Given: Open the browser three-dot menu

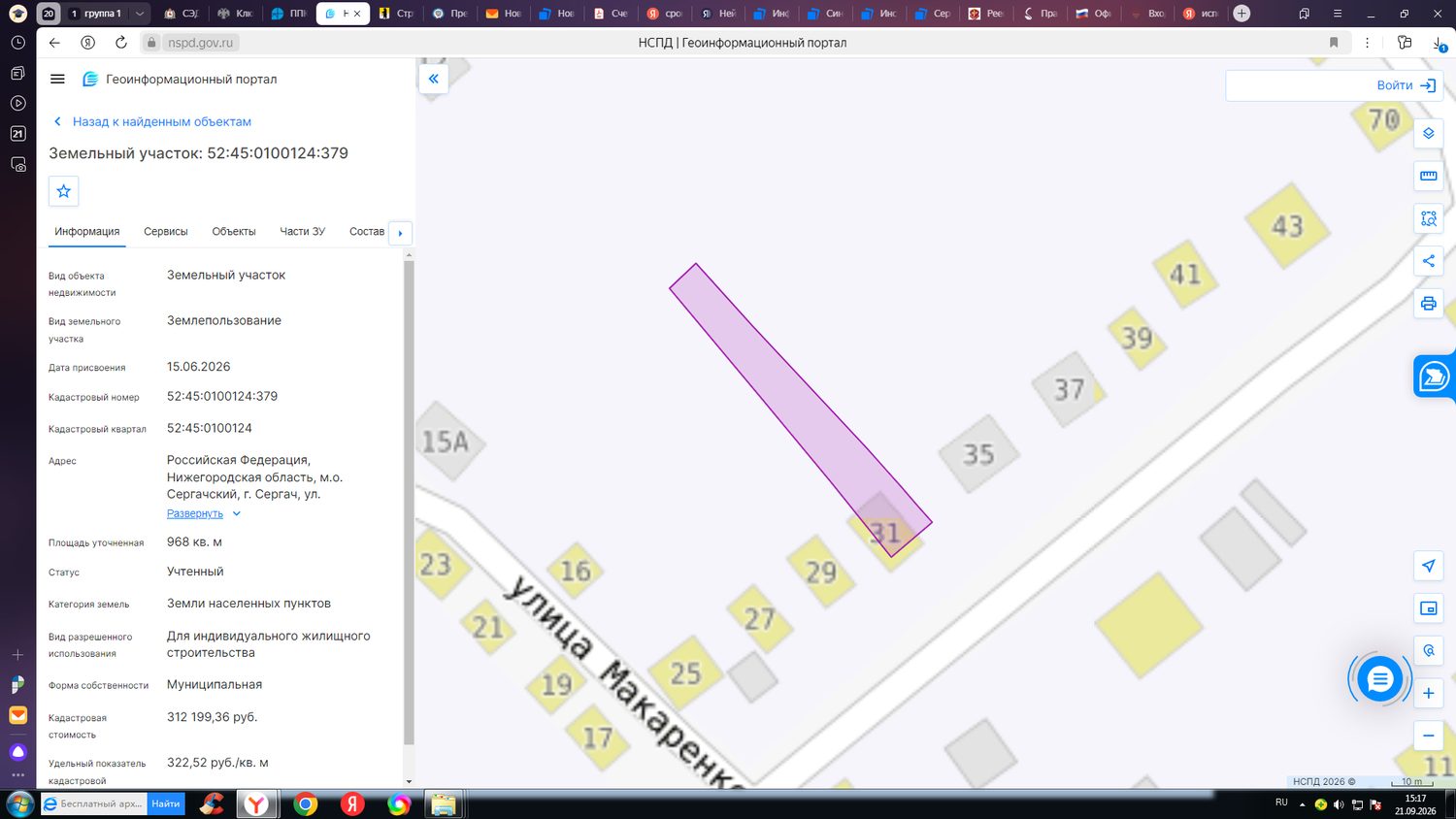Looking at the screenshot, I should tap(1367, 43).
